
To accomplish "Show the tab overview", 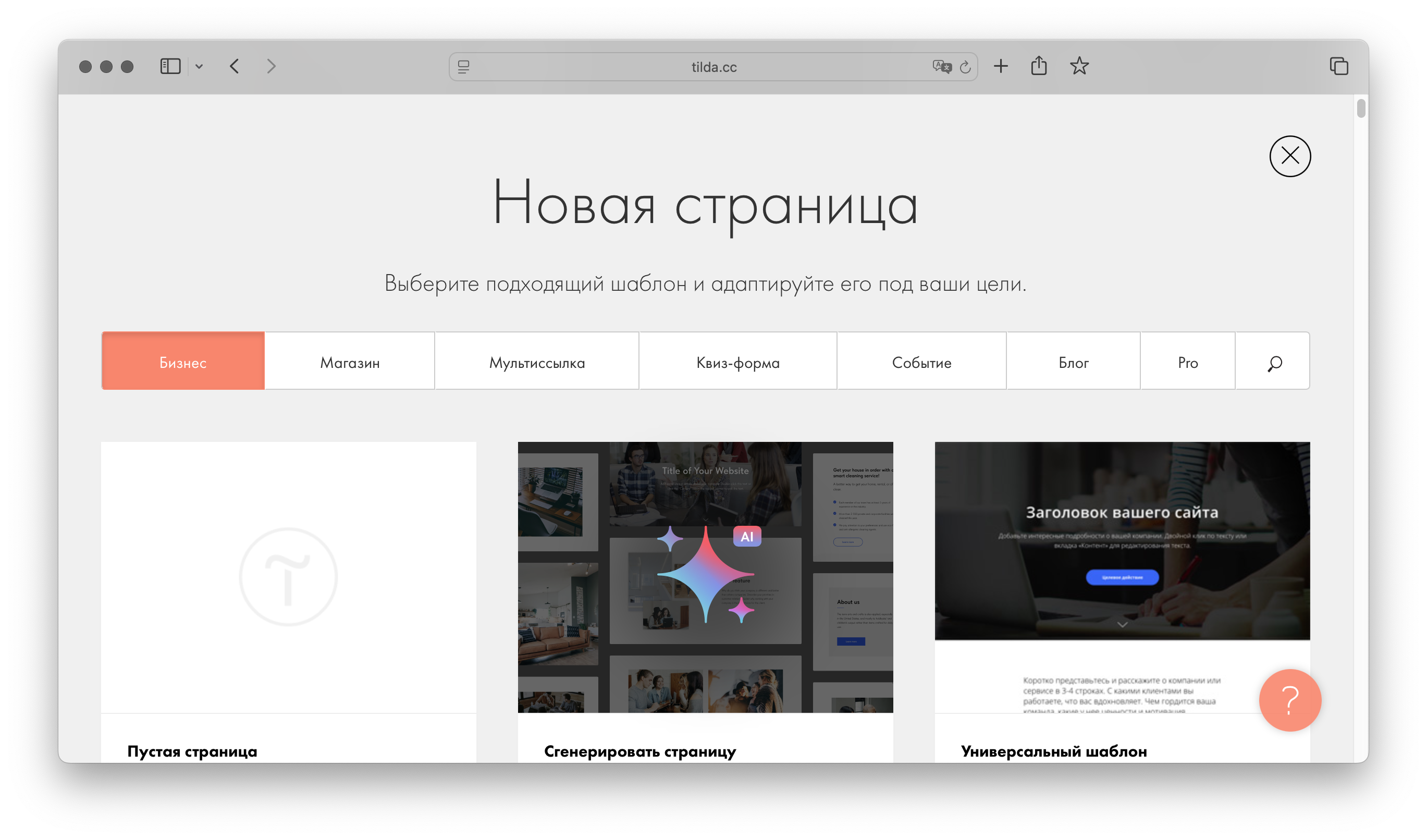I will pyautogui.click(x=1339, y=66).
